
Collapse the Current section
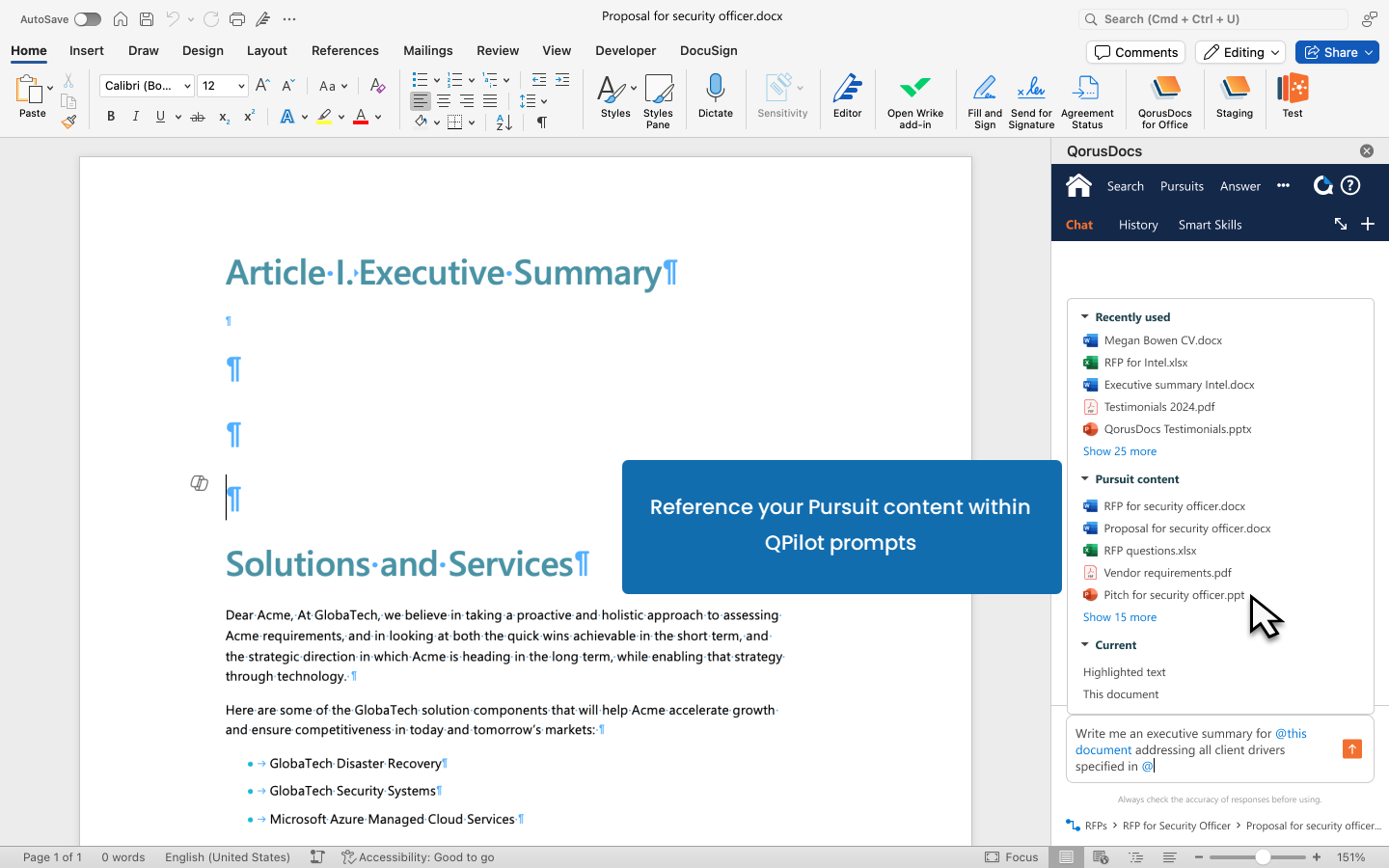1085,644
